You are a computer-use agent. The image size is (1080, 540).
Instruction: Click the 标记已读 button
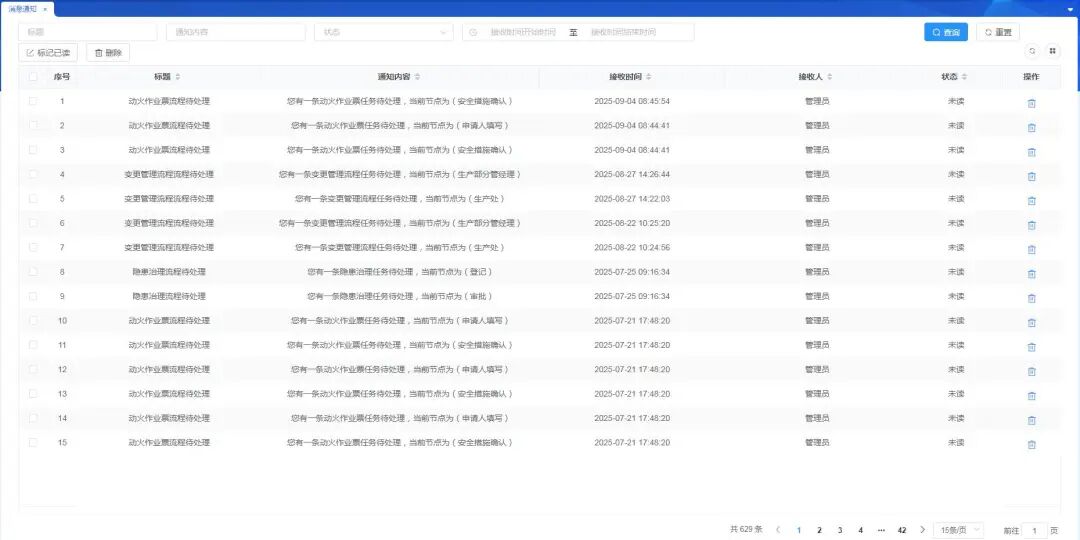(48, 52)
